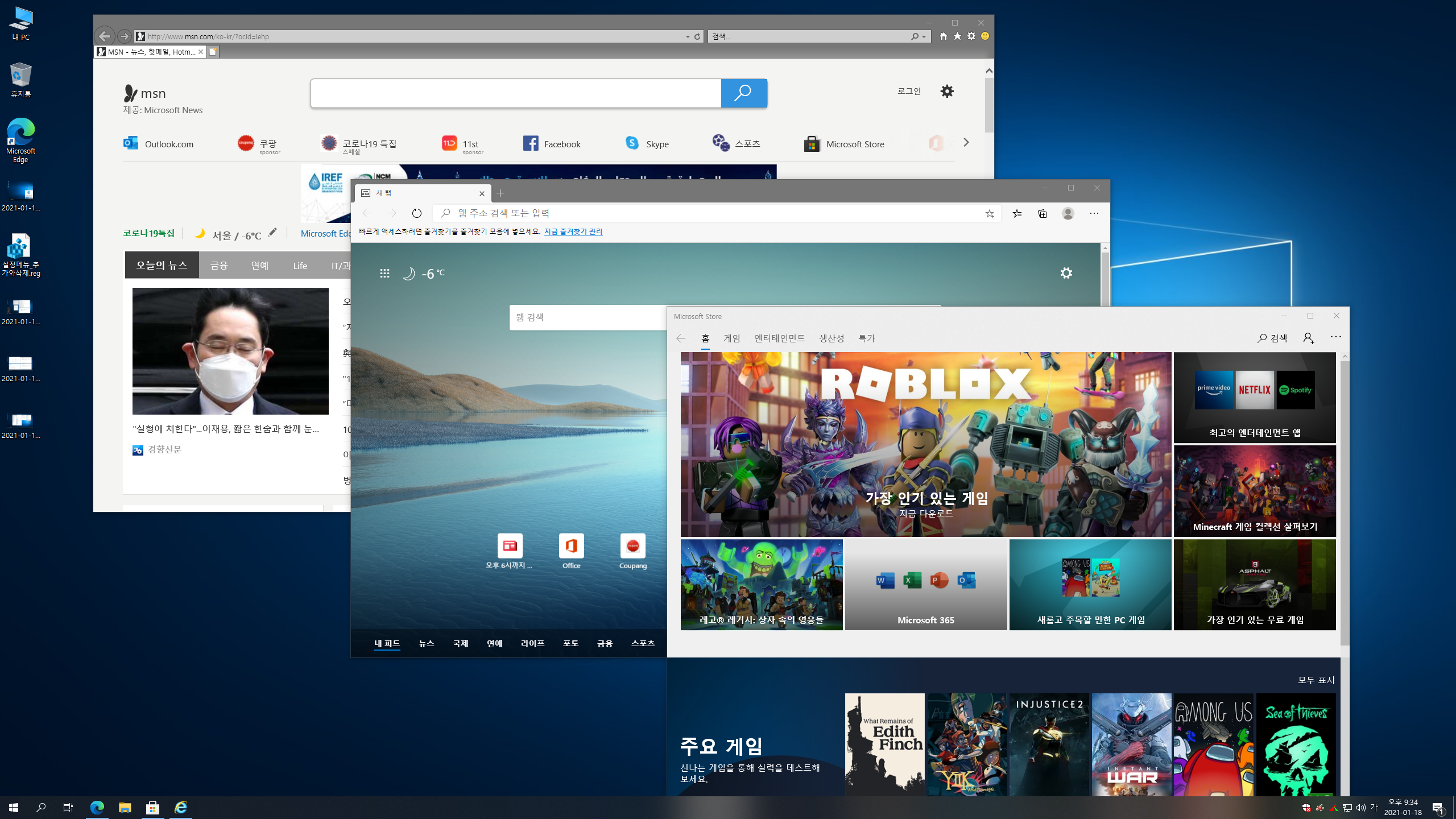Open Roblox featured game banner
The width and height of the screenshot is (1456, 819).
[x=925, y=444]
